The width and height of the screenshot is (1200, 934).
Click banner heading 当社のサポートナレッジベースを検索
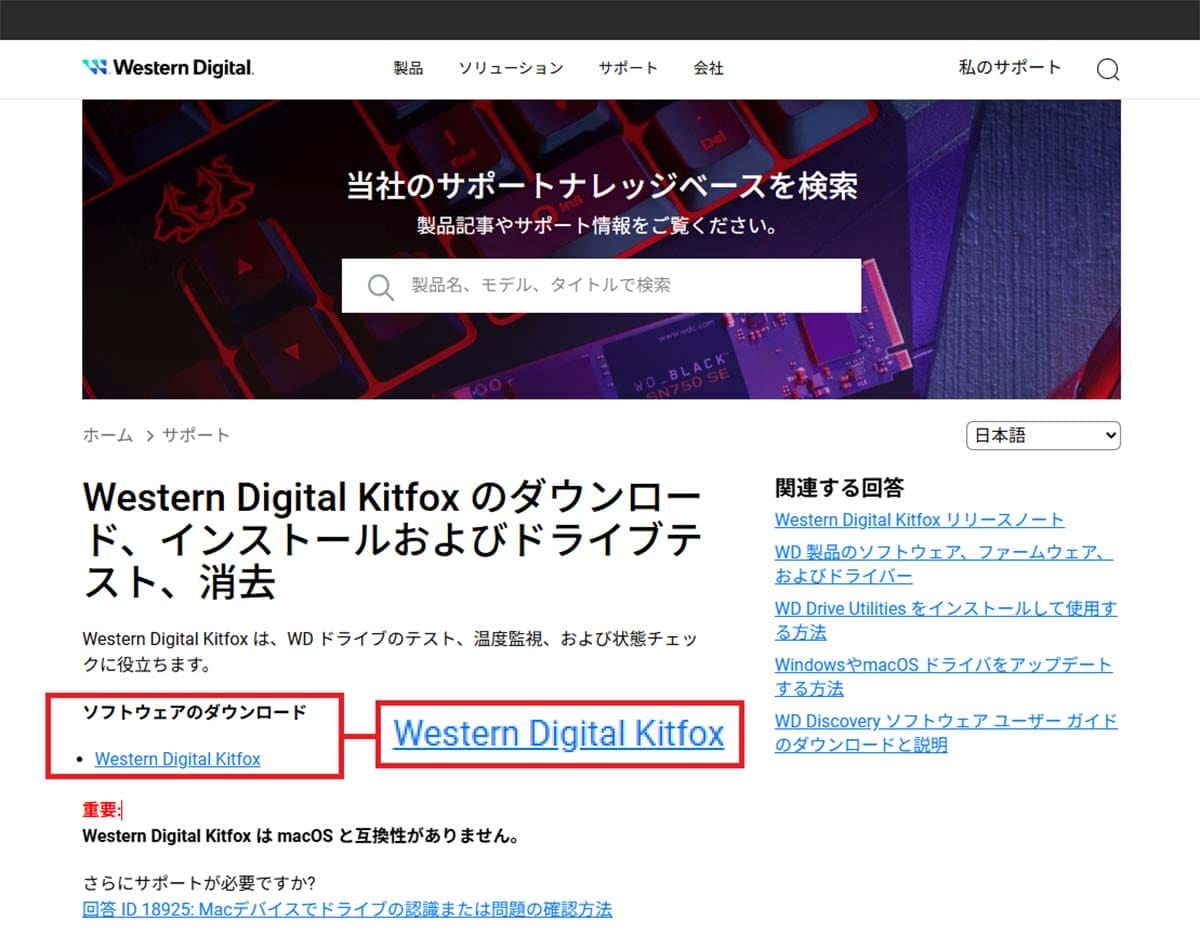pos(601,185)
